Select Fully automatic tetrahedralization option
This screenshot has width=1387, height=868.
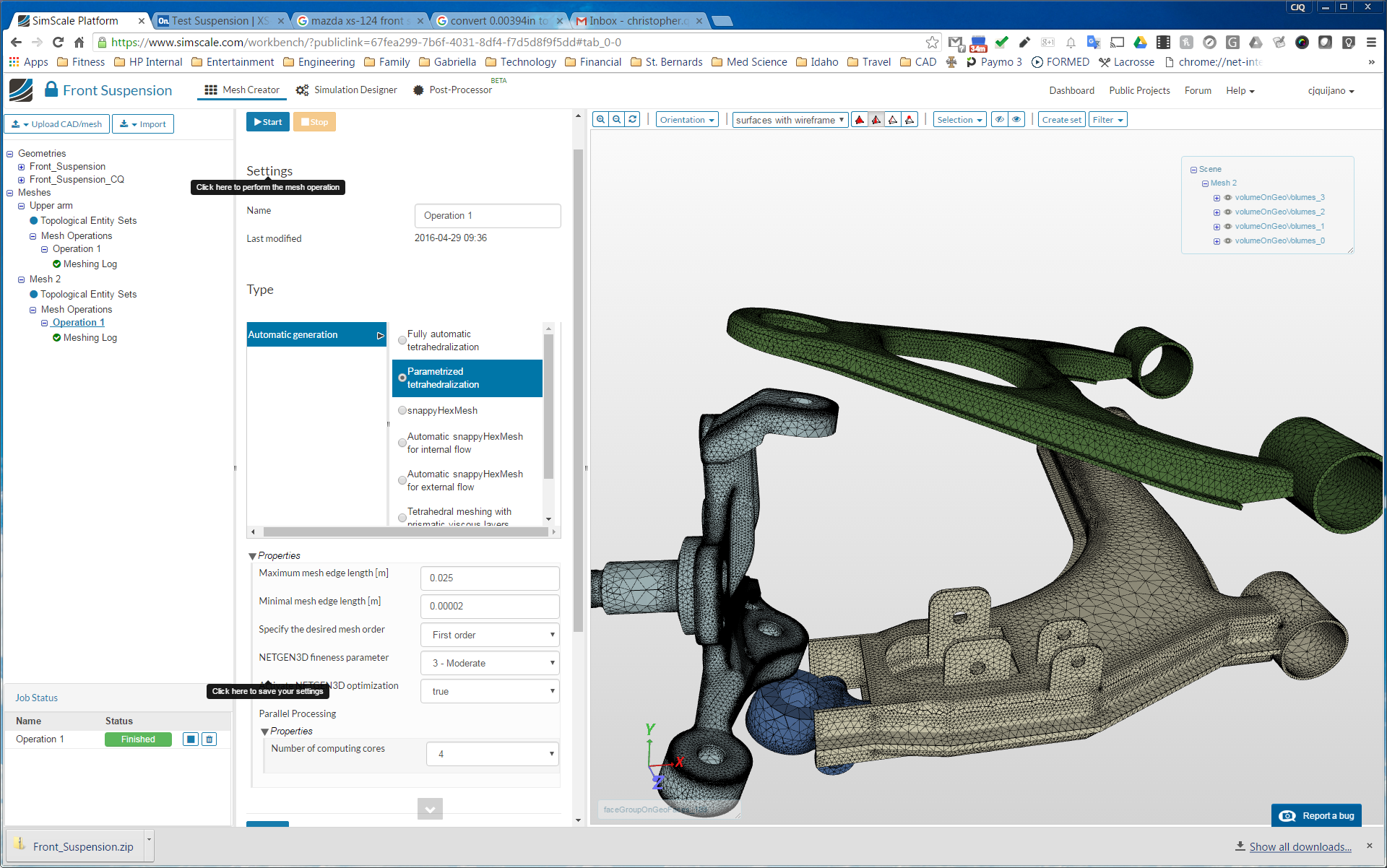pyautogui.click(x=402, y=340)
